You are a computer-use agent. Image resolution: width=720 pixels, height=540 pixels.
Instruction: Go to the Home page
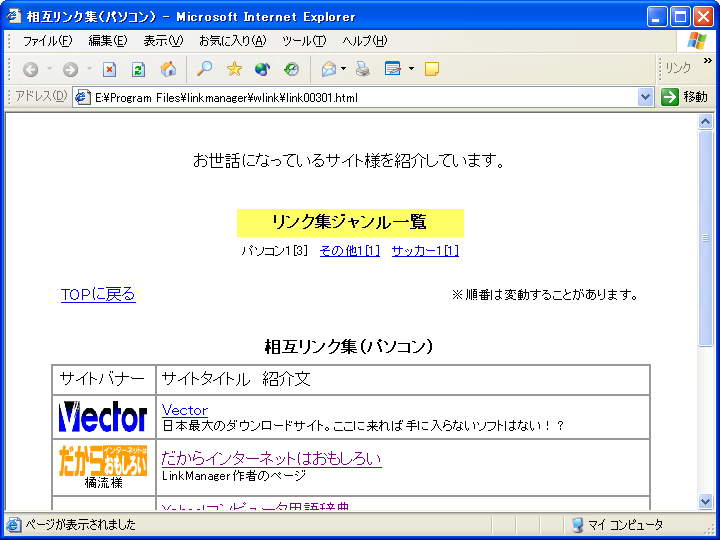168,69
